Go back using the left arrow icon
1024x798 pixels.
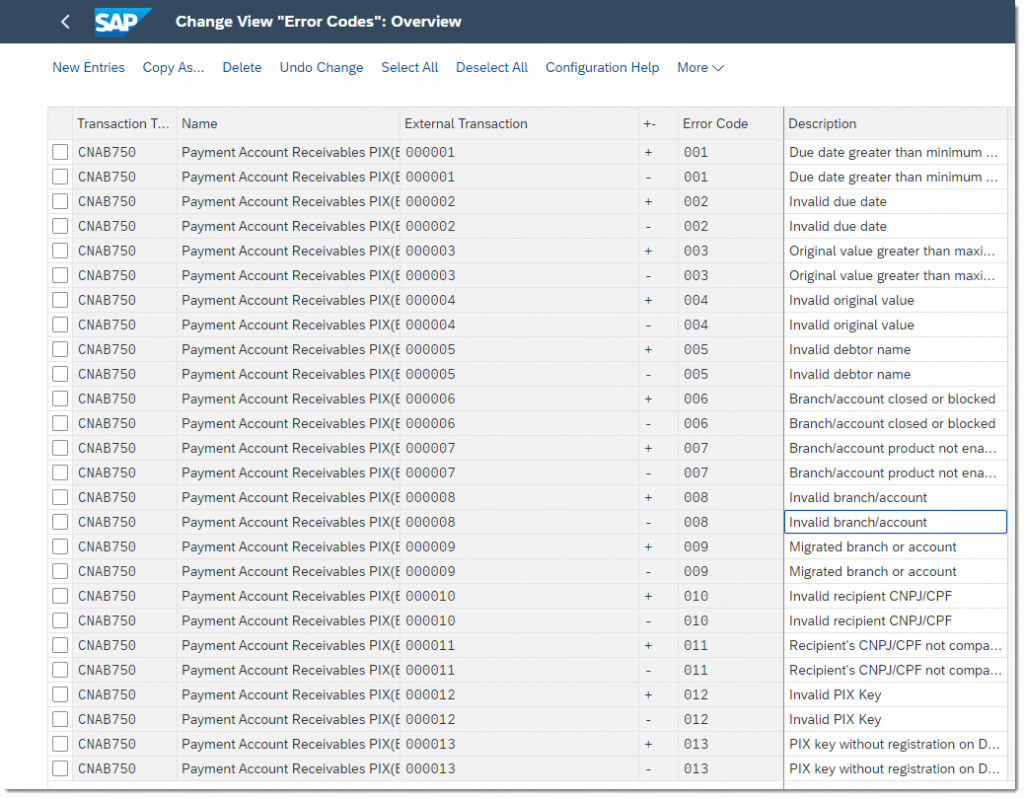coord(65,22)
